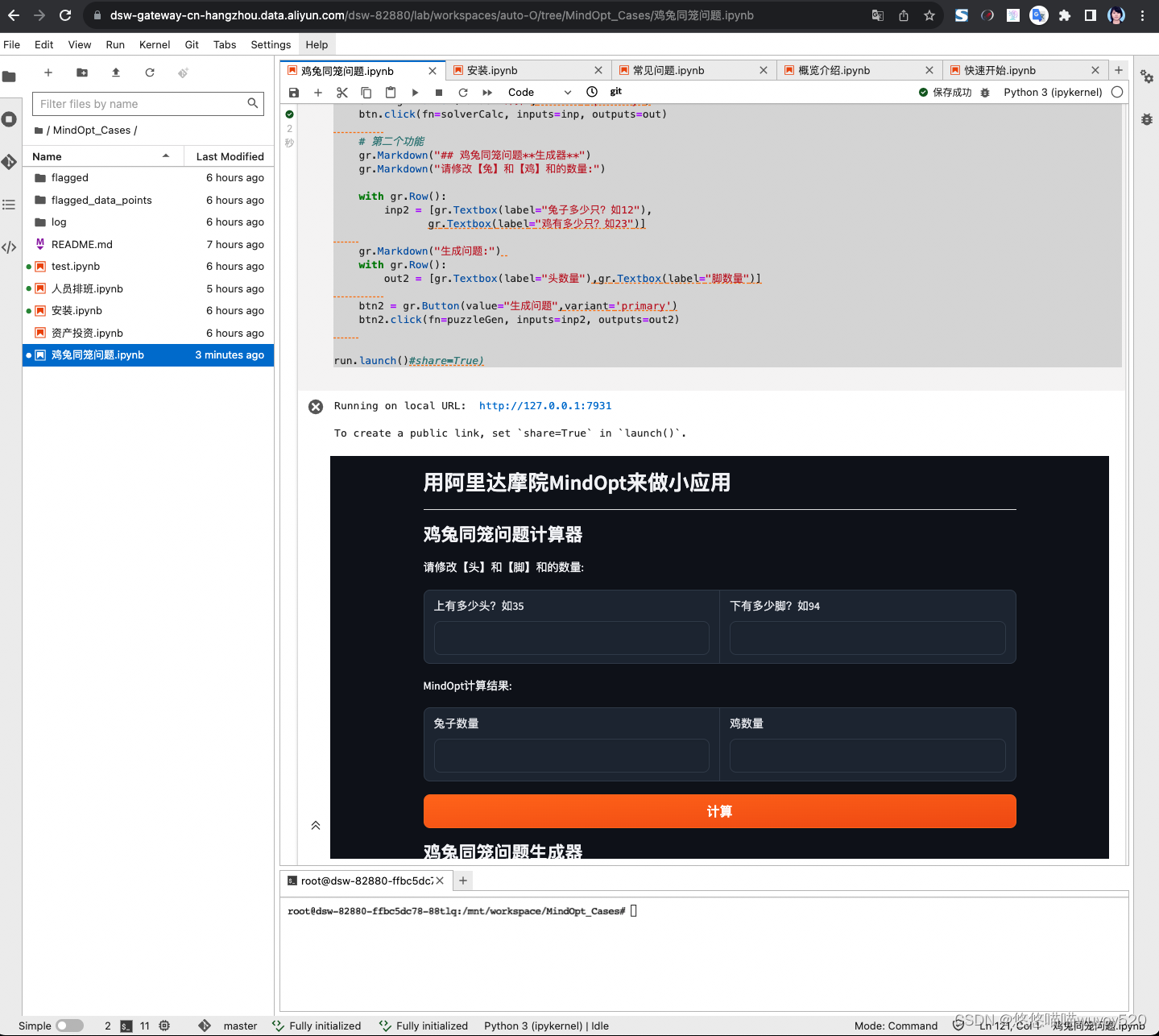1159x1036 pixels.
Task: Open the browser extensions puzzle icon
Action: point(1065,15)
